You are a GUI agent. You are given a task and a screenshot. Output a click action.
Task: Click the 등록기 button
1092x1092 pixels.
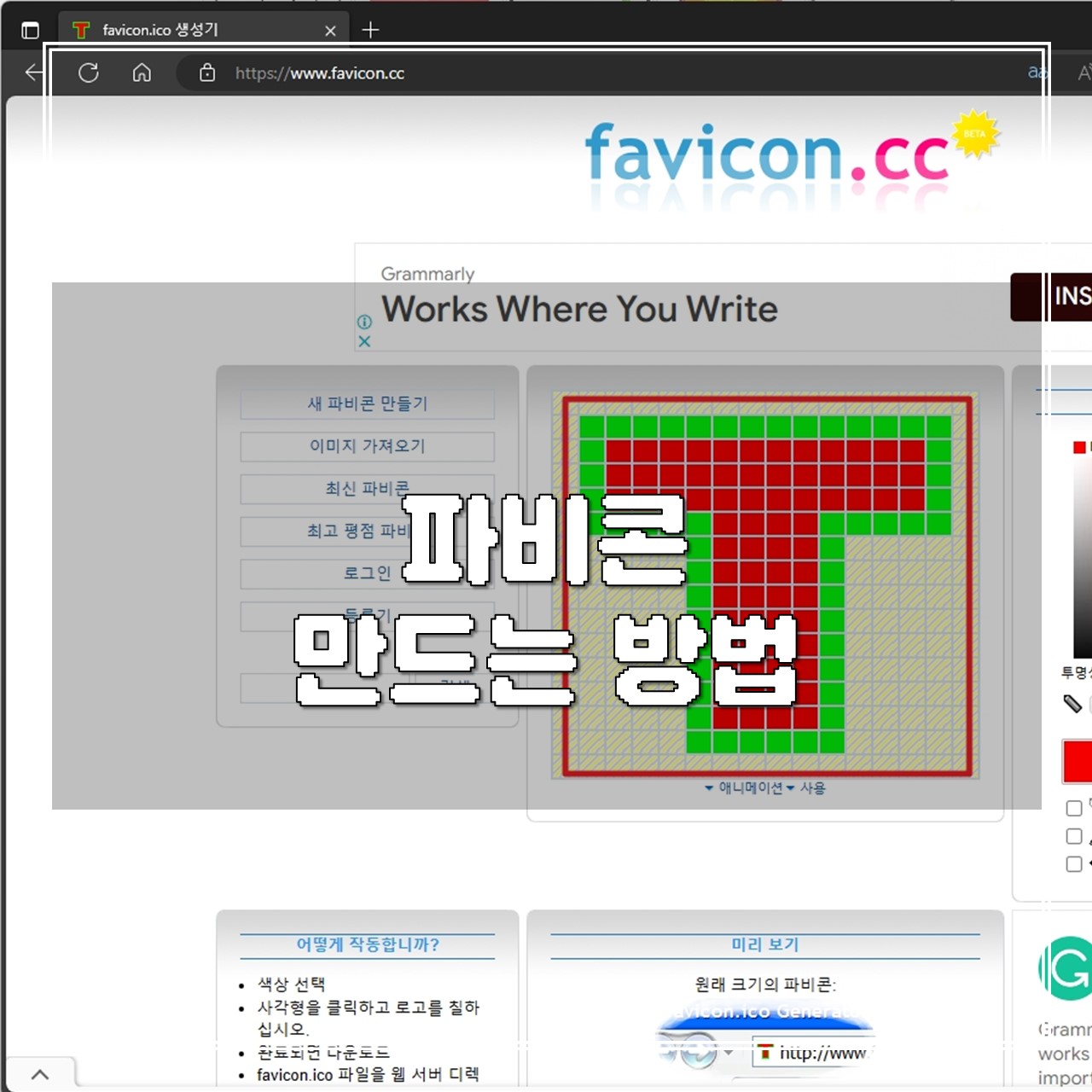point(368,616)
